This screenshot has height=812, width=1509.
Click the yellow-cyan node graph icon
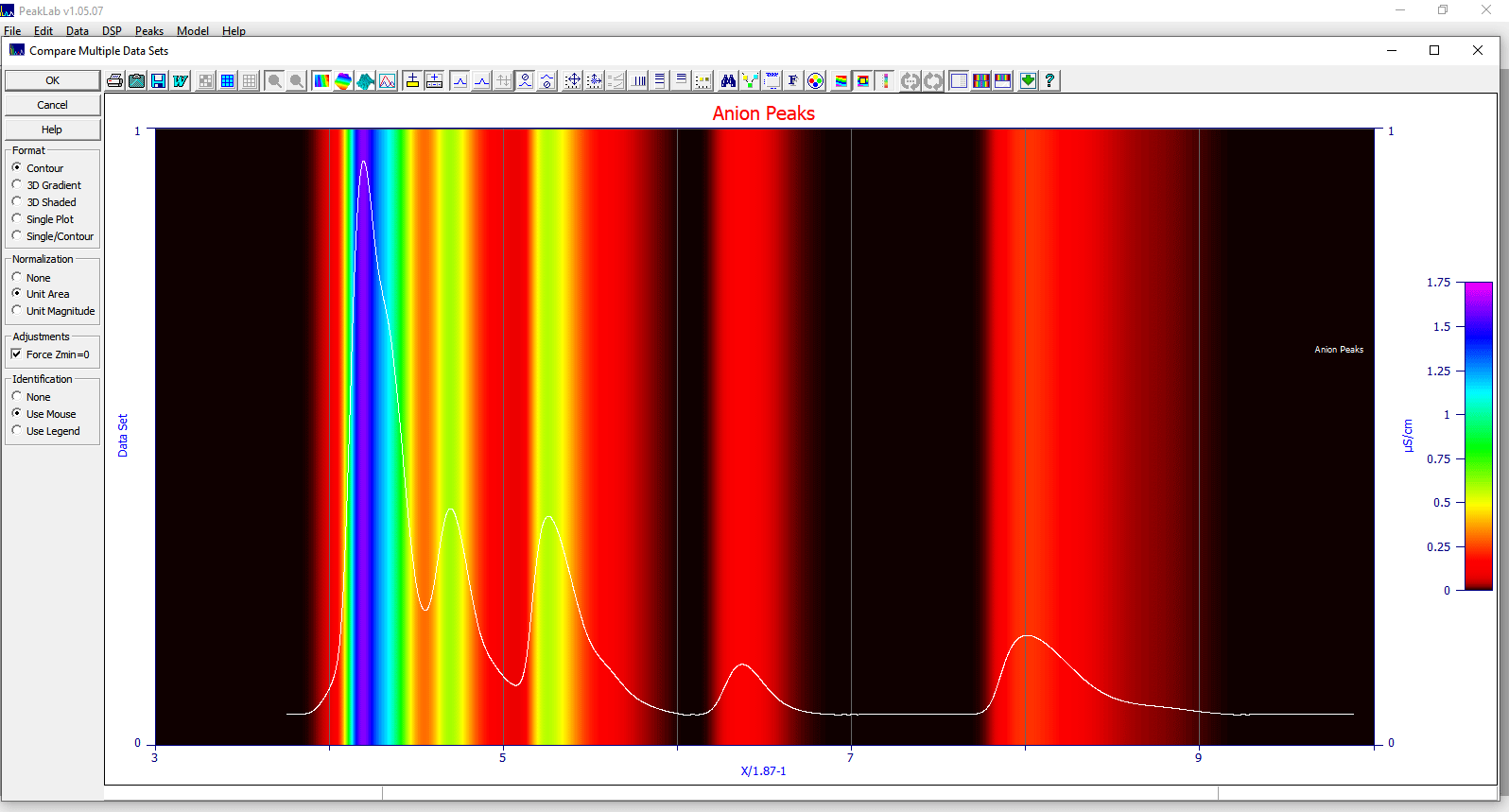pos(750,80)
